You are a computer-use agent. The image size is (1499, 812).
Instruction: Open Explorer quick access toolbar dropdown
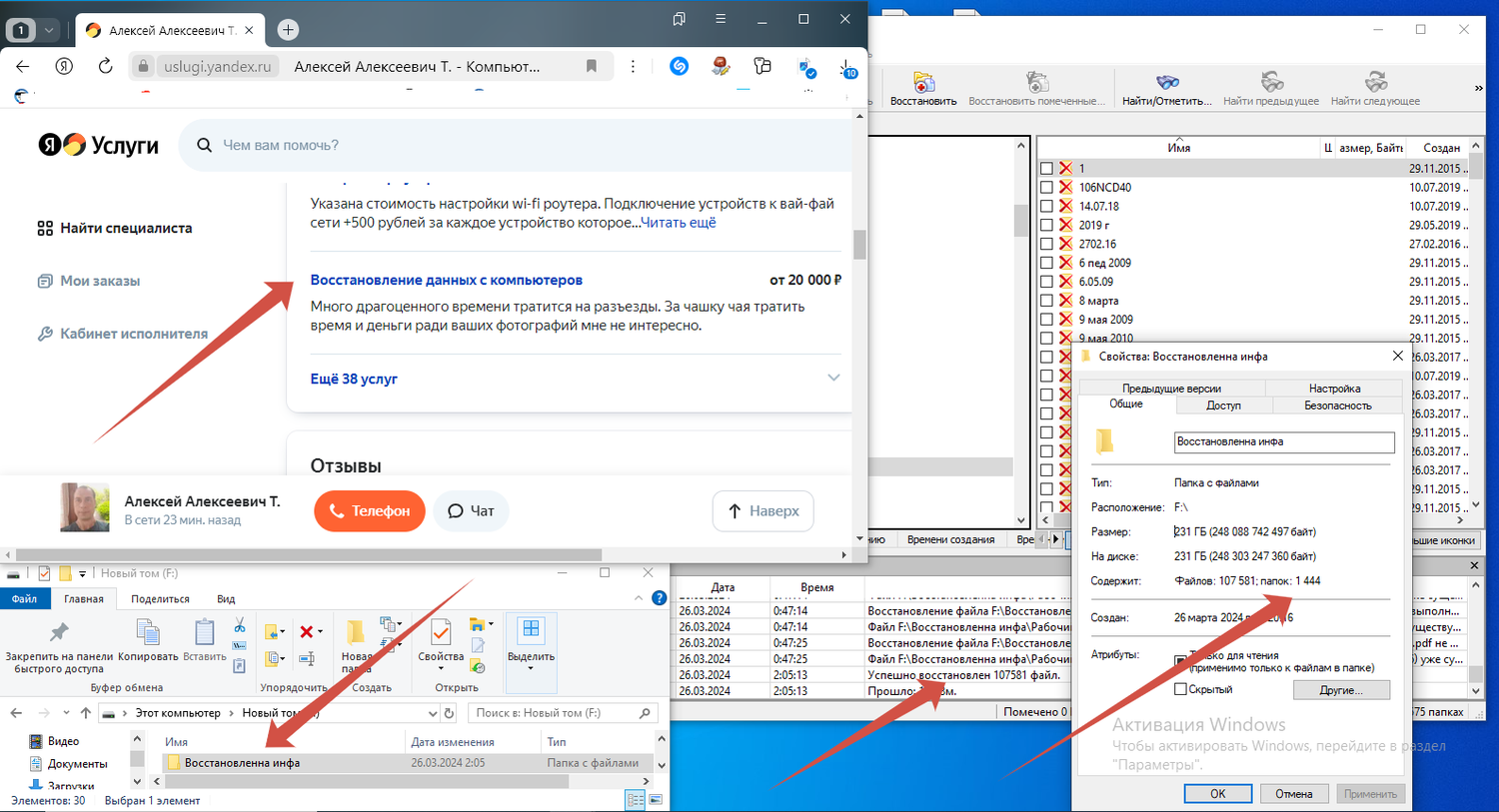83,573
